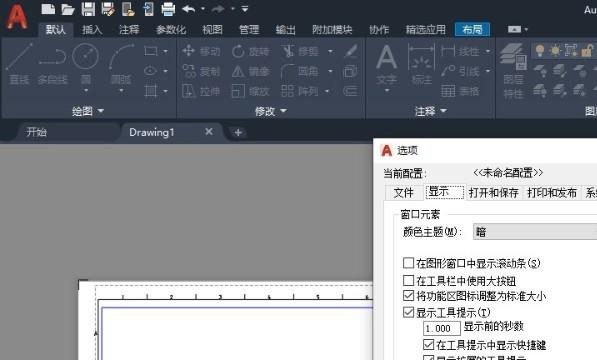
Task: Click the Stretch (拉伸) tool
Action: (x=201, y=91)
